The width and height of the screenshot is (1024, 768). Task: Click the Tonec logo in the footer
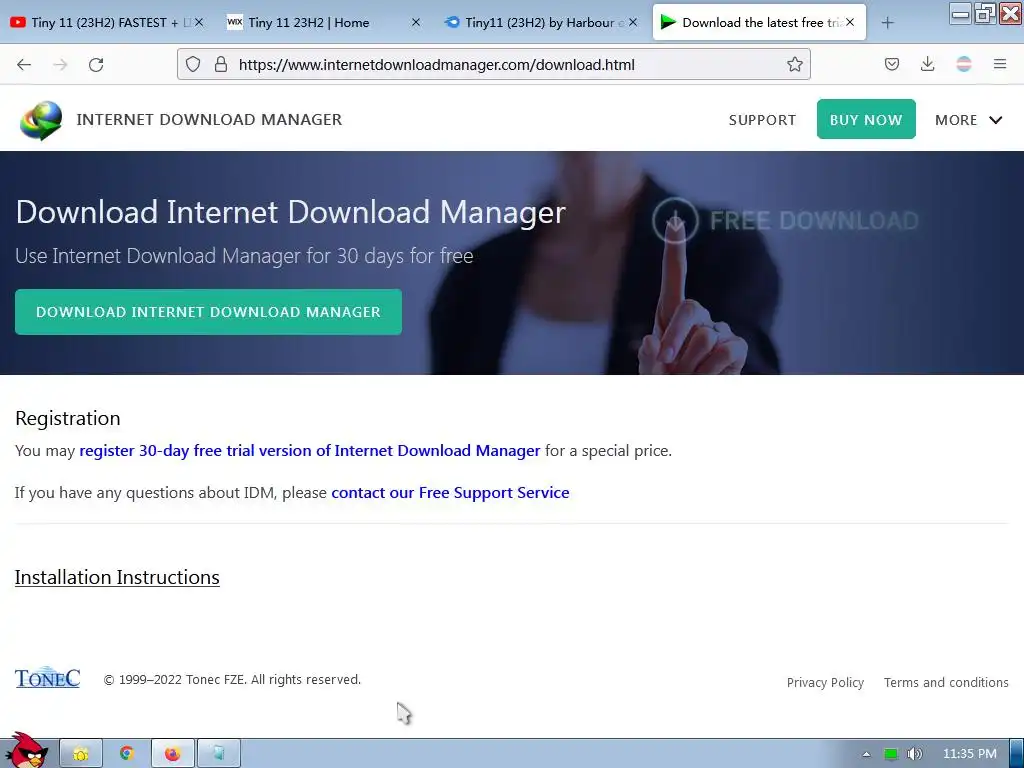tap(48, 678)
